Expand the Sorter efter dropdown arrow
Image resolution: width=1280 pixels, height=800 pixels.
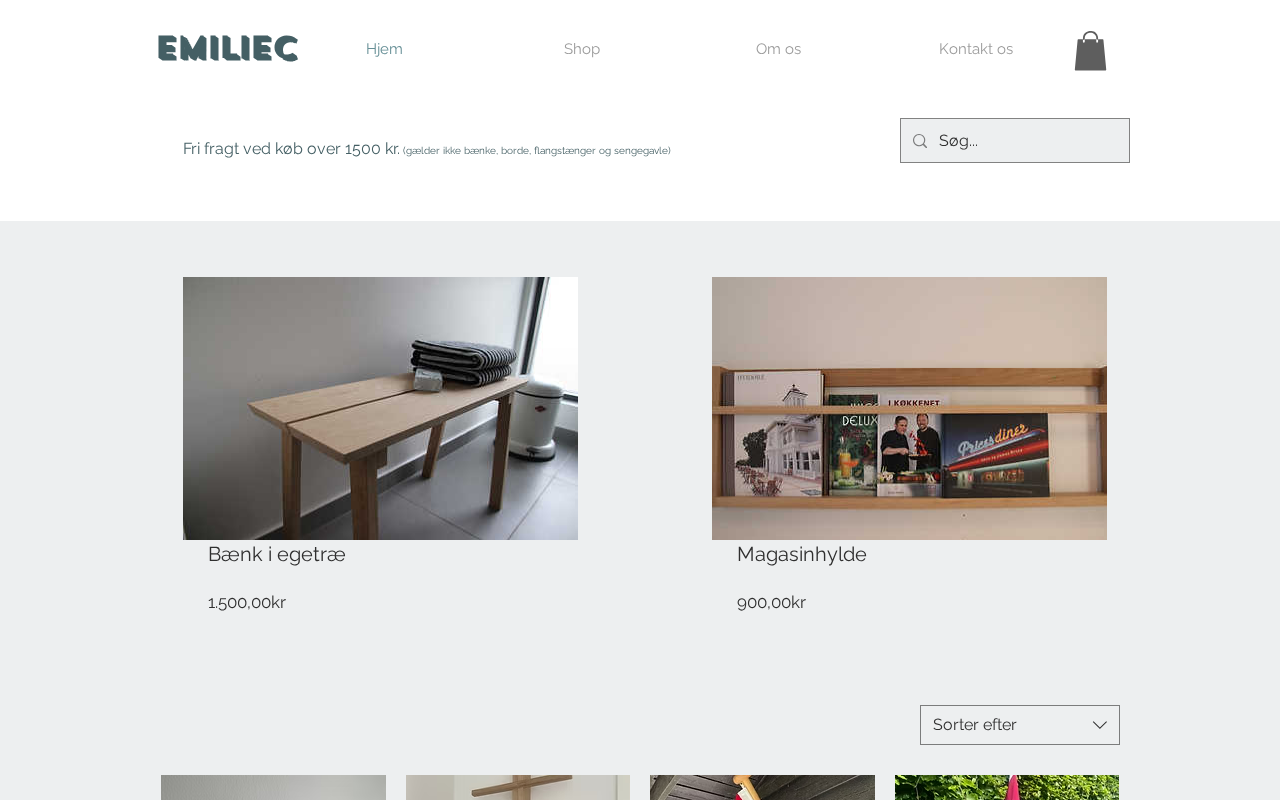click(x=1099, y=725)
